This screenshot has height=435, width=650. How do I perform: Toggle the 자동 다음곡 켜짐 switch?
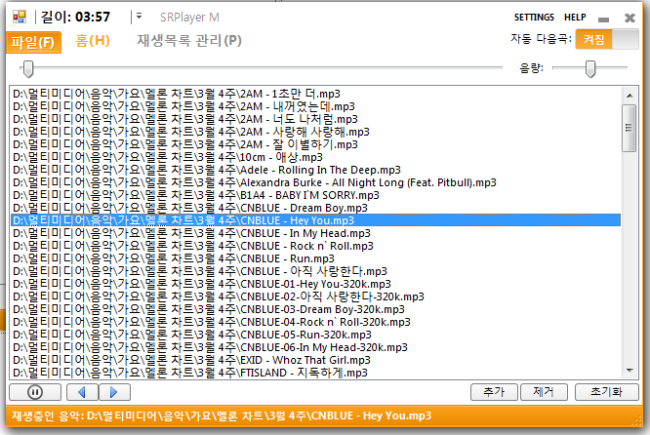[x=607, y=39]
